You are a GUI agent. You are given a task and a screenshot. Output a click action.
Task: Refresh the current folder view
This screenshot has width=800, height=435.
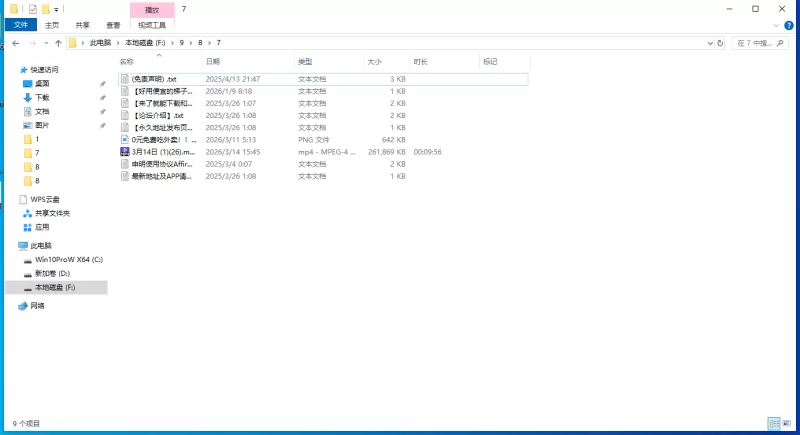tap(722, 44)
